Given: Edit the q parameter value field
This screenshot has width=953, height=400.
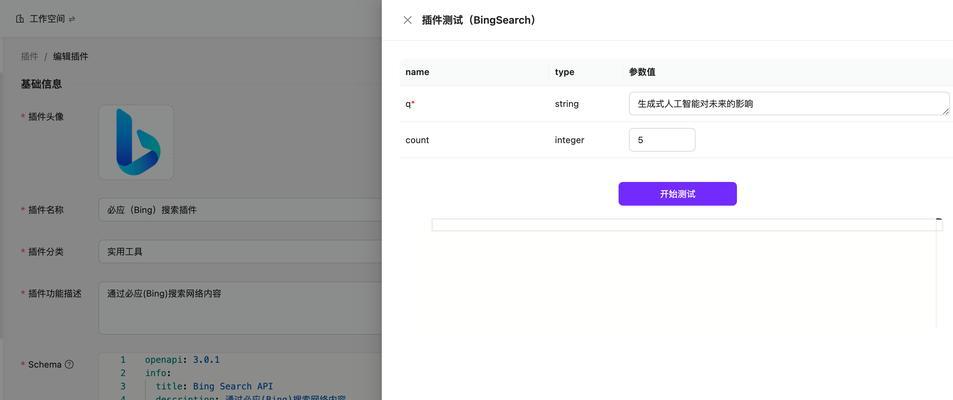Looking at the screenshot, I should (789, 104).
